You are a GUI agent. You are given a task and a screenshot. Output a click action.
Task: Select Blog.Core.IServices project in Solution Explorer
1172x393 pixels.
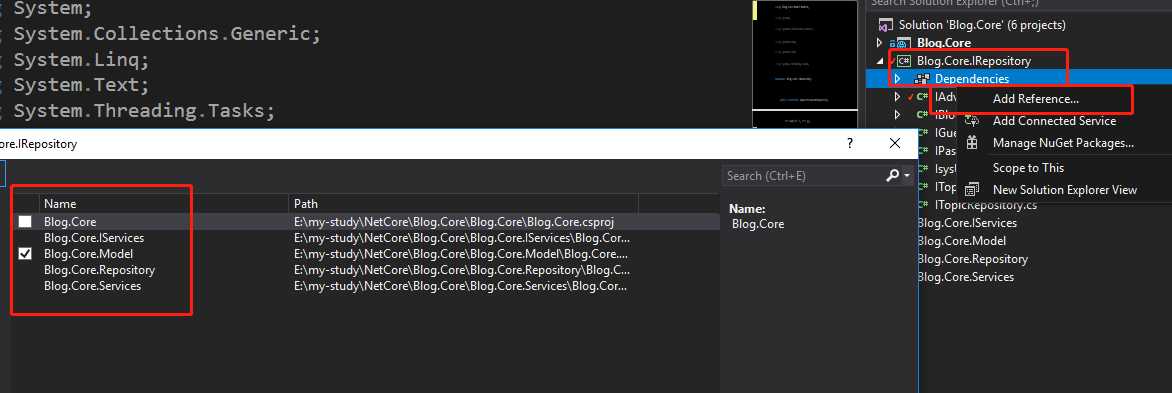(x=967, y=223)
